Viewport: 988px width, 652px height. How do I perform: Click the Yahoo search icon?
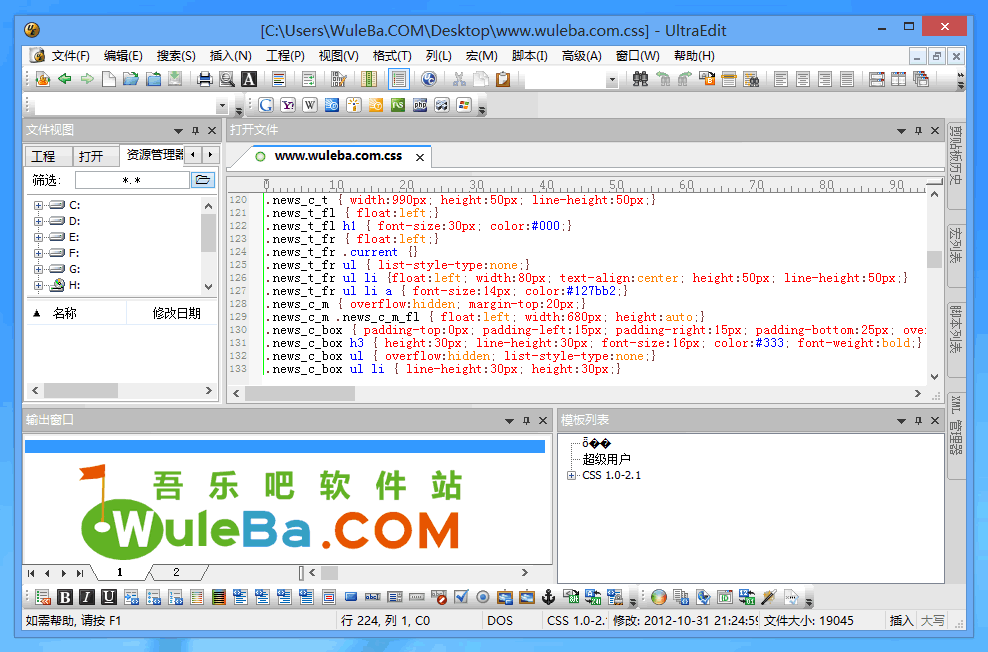click(288, 105)
